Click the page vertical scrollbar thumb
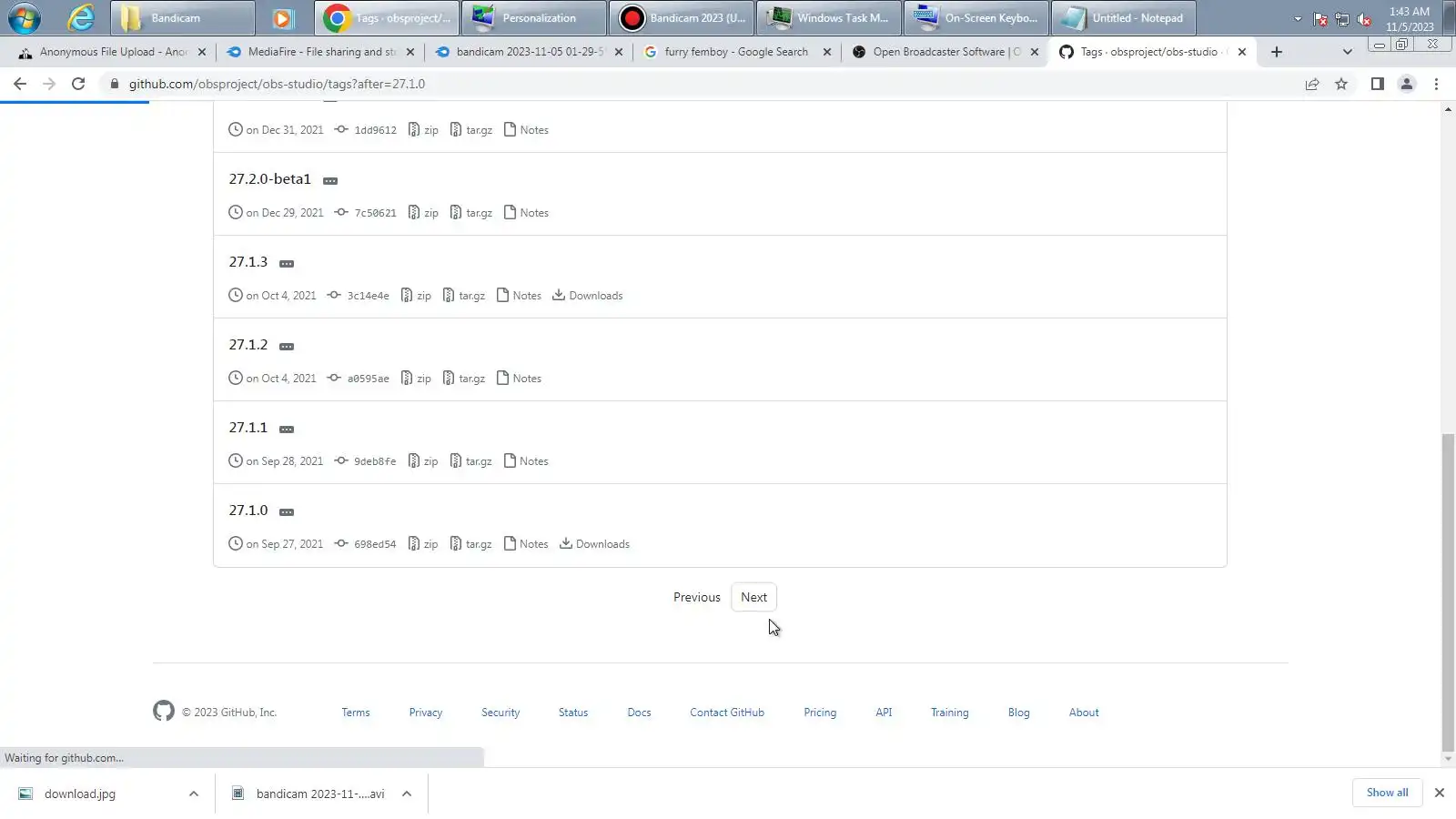 1448,591
